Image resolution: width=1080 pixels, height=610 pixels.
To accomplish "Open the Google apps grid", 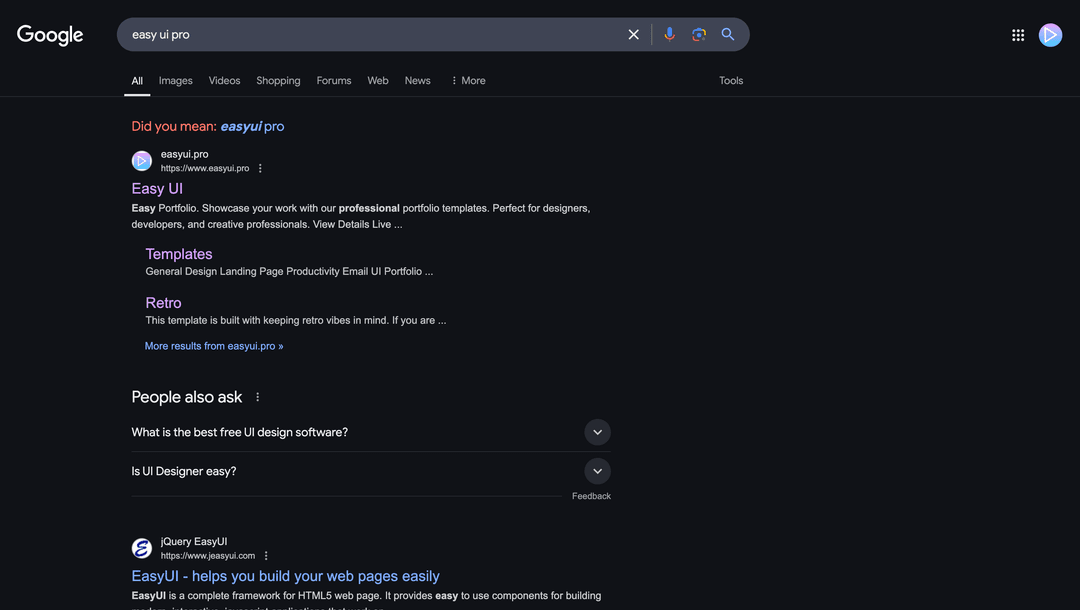I will pos(1018,35).
